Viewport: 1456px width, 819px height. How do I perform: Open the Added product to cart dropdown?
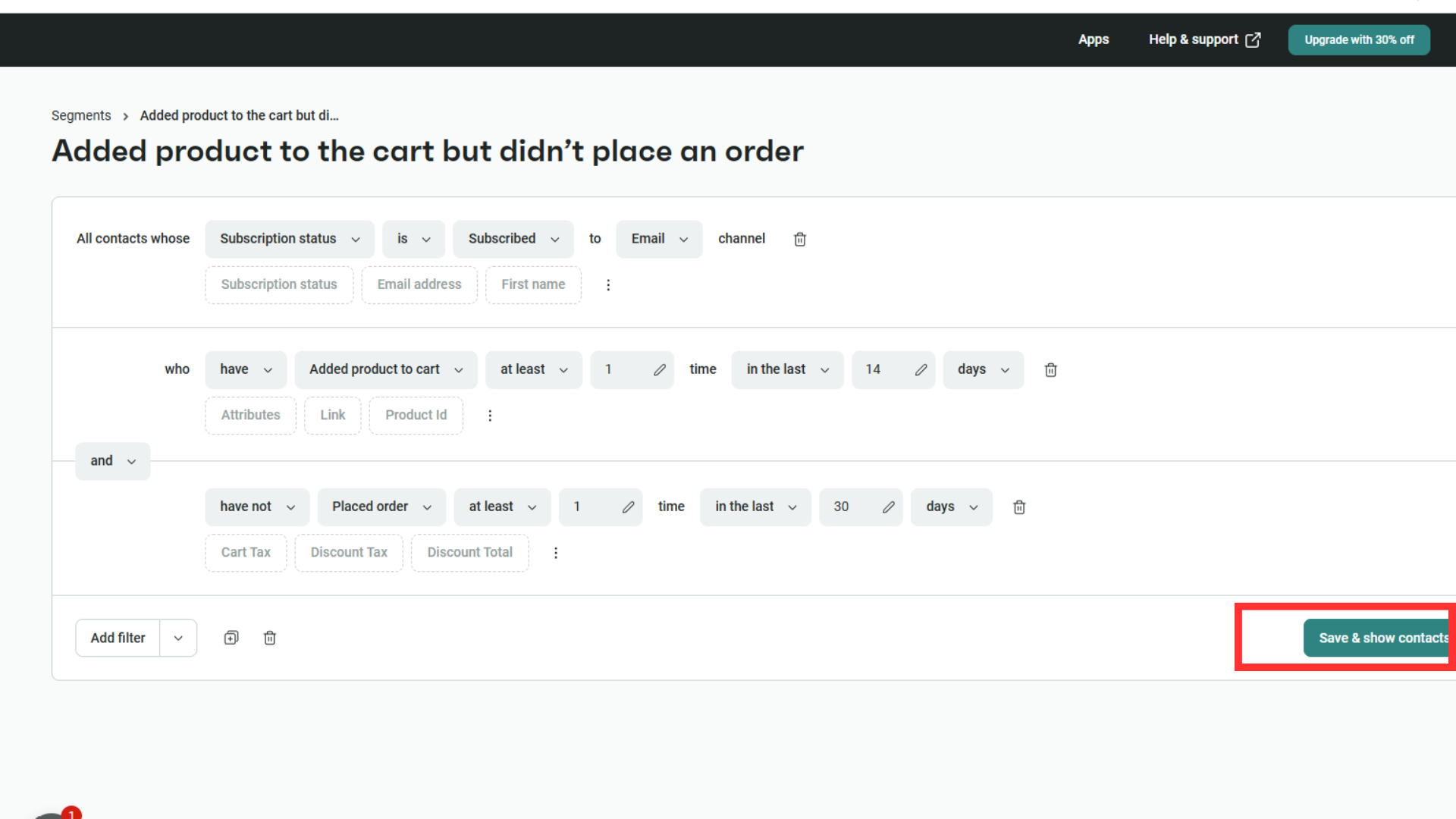385,369
